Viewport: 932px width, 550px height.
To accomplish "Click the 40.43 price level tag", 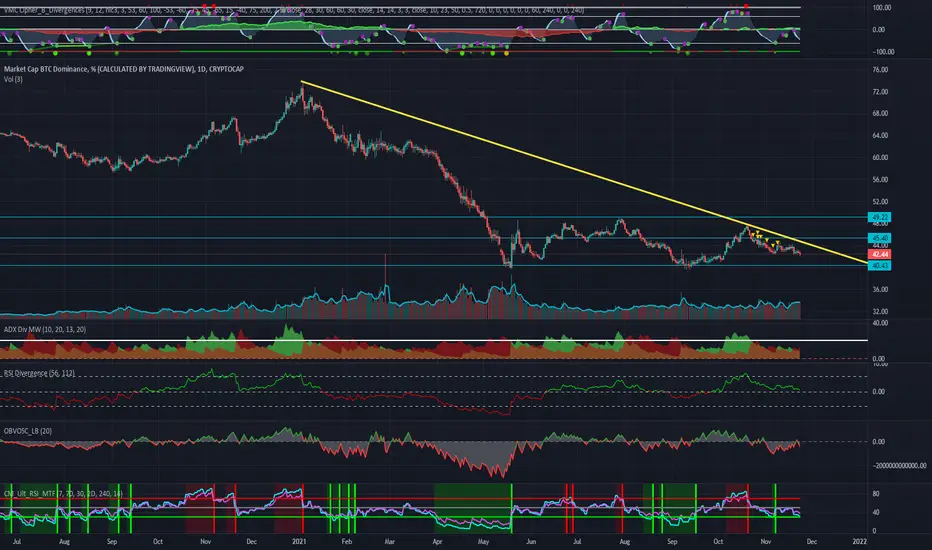I will [x=879, y=265].
